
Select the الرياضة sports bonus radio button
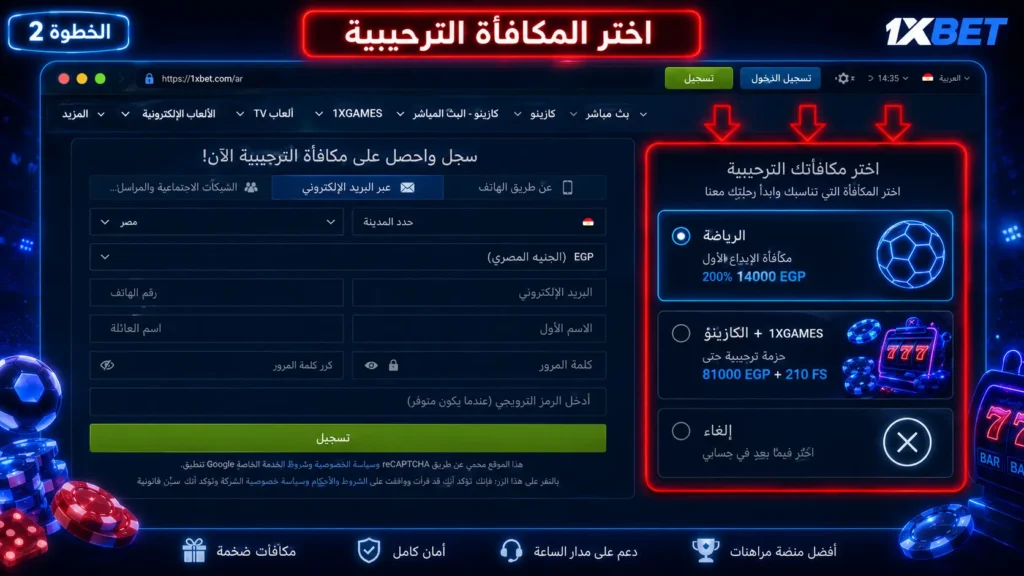click(x=680, y=236)
